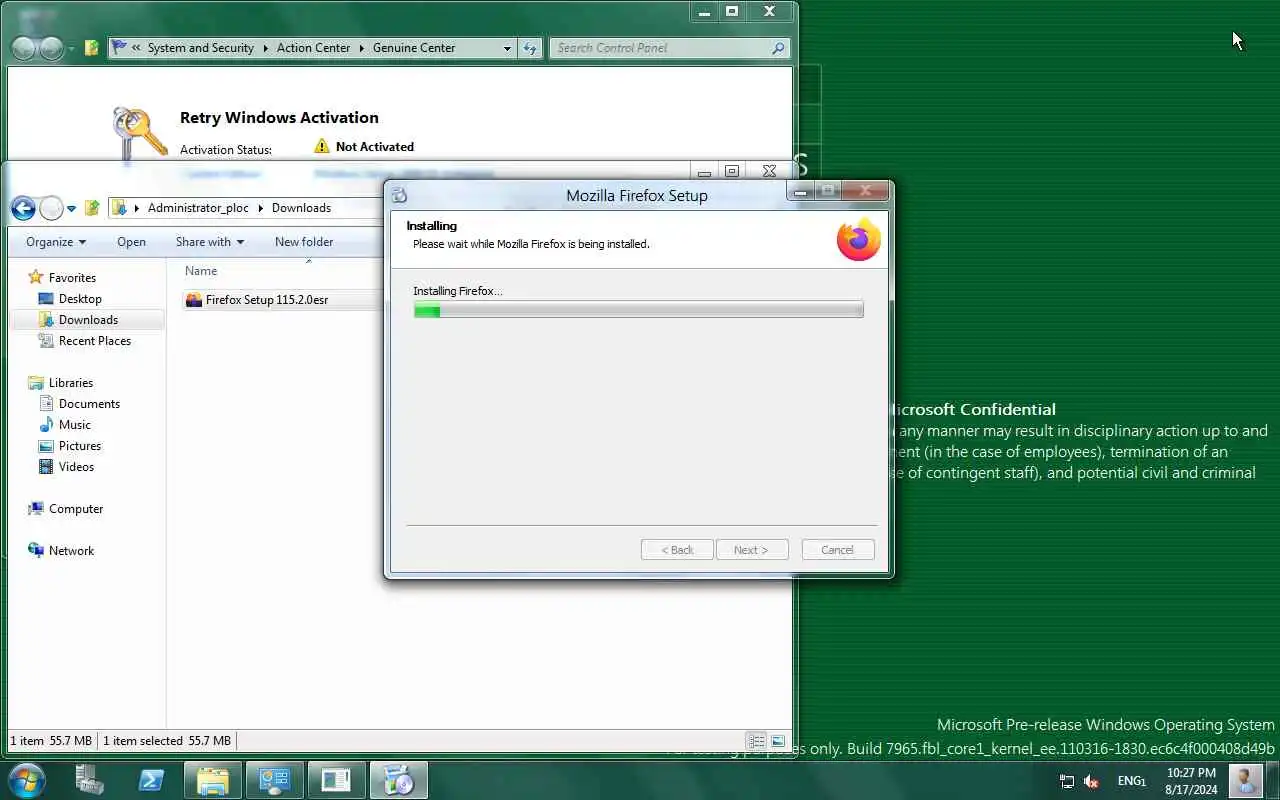Click the Firefox installer taskbar button
Viewport: 1280px width, 800px height.
tap(399, 780)
